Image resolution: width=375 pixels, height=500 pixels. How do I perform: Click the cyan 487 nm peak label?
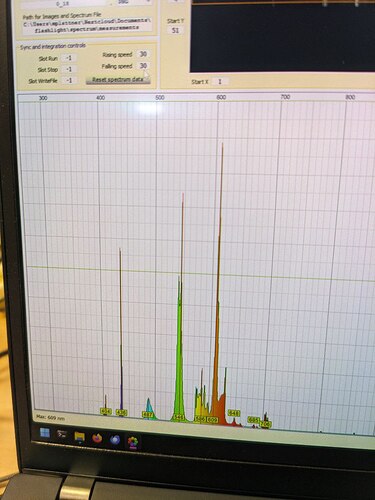pos(148,415)
